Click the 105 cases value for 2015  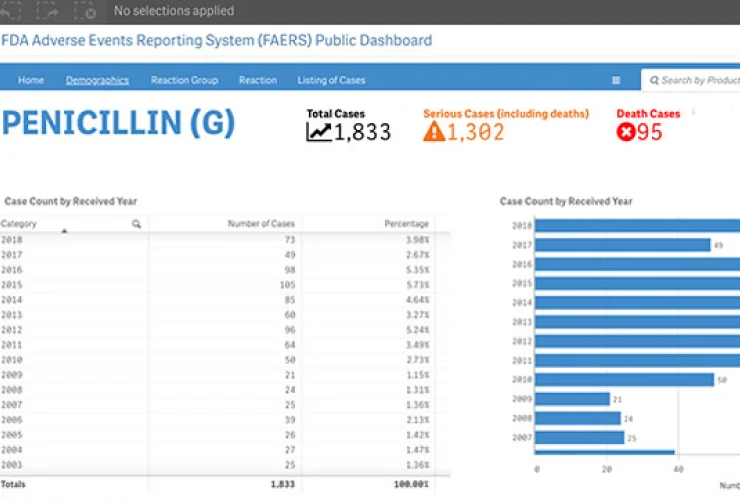287,285
